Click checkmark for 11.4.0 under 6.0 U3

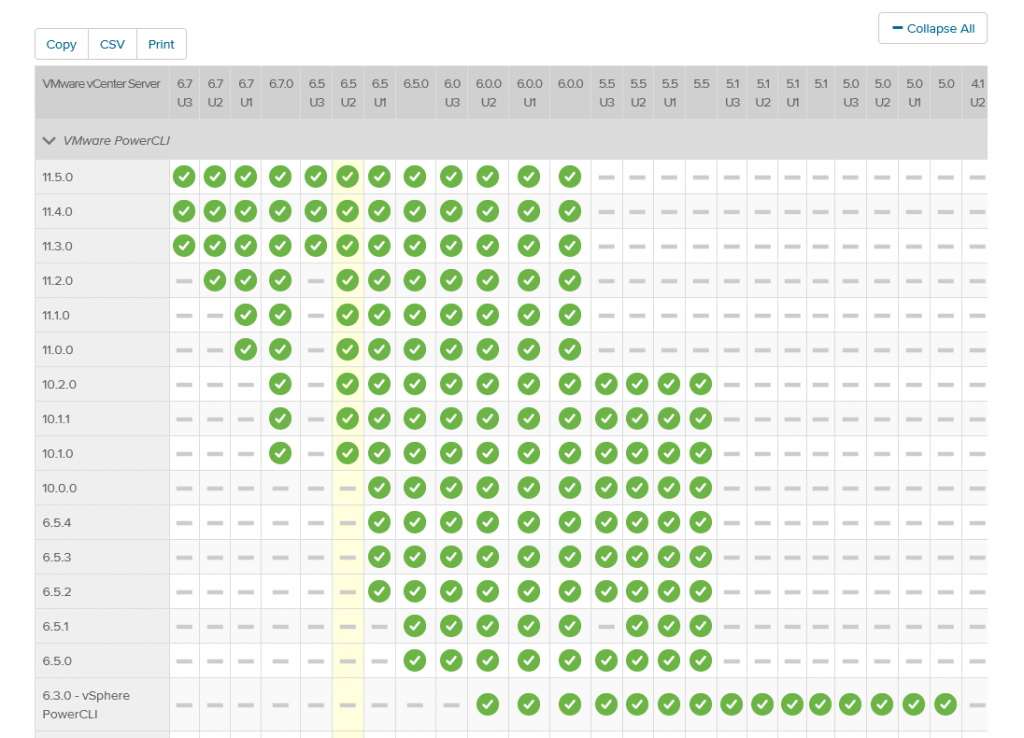click(x=451, y=211)
